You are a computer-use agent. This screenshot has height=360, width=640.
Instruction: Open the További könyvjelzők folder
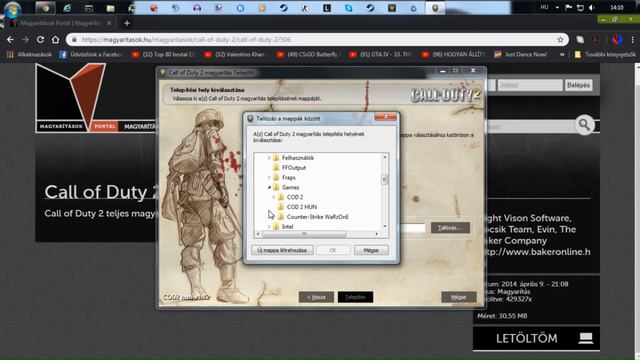605,54
